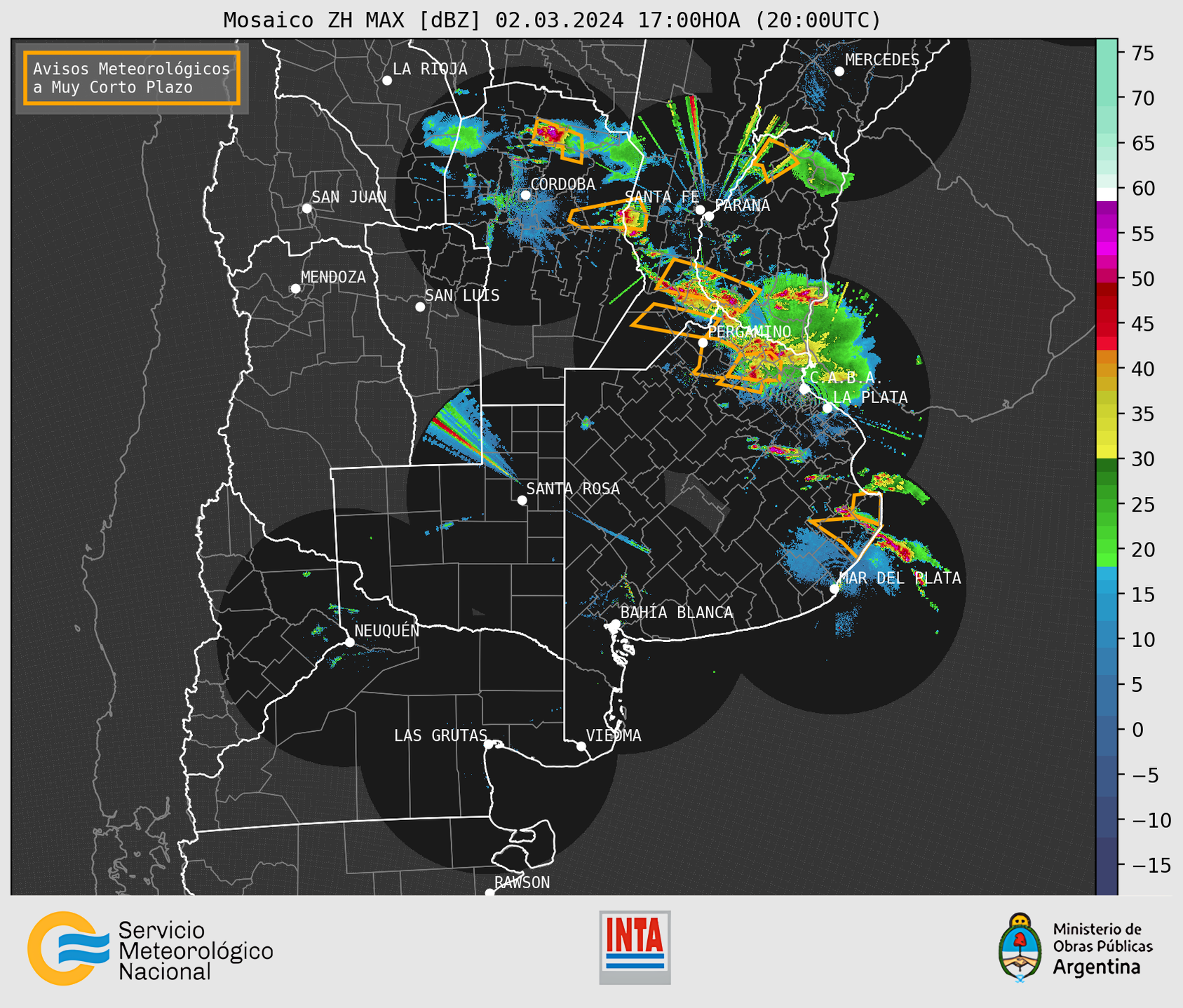The image size is (1183, 1008).
Task: Click the Santa Fe city marker dot
Action: (x=700, y=210)
